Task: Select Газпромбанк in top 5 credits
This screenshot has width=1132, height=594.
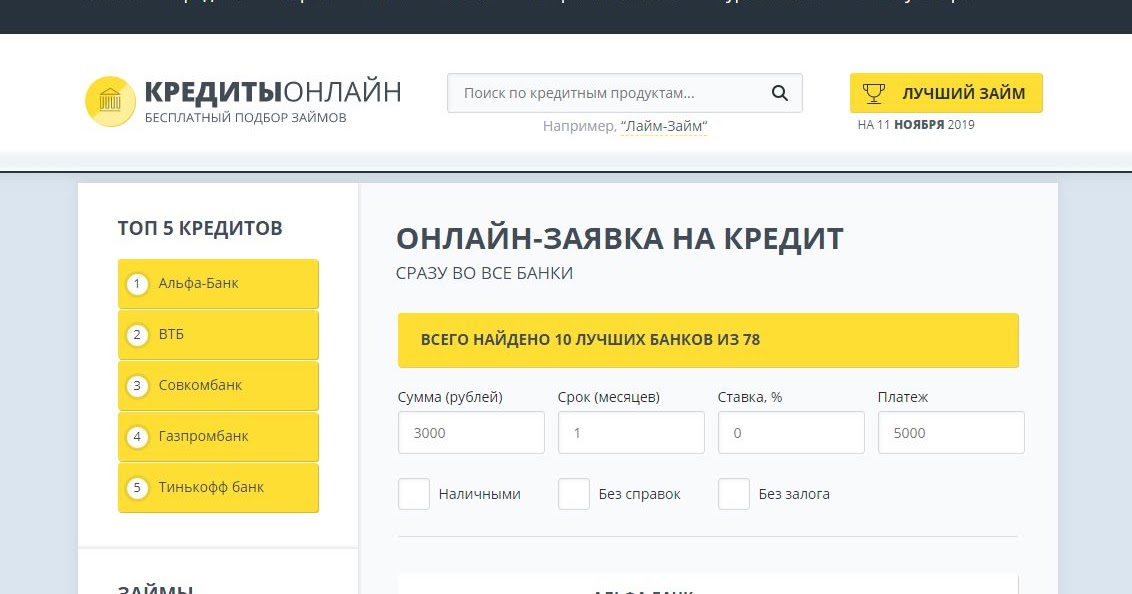Action: 218,437
